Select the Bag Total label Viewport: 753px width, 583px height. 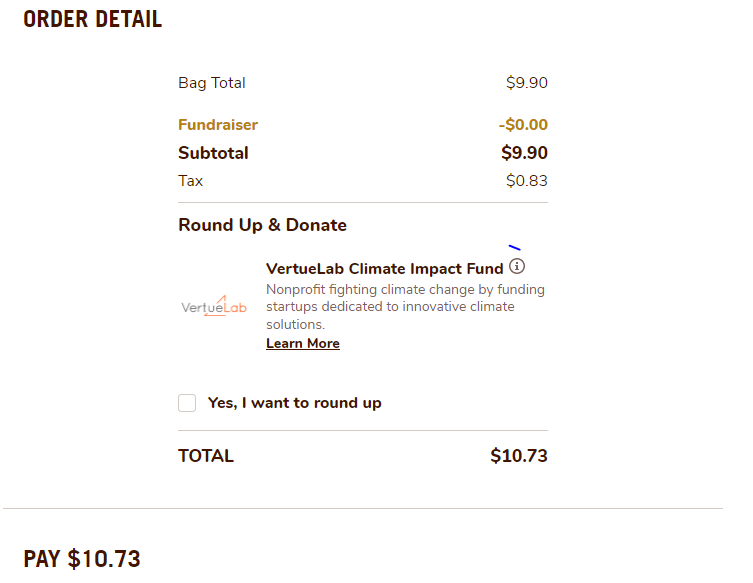211,83
